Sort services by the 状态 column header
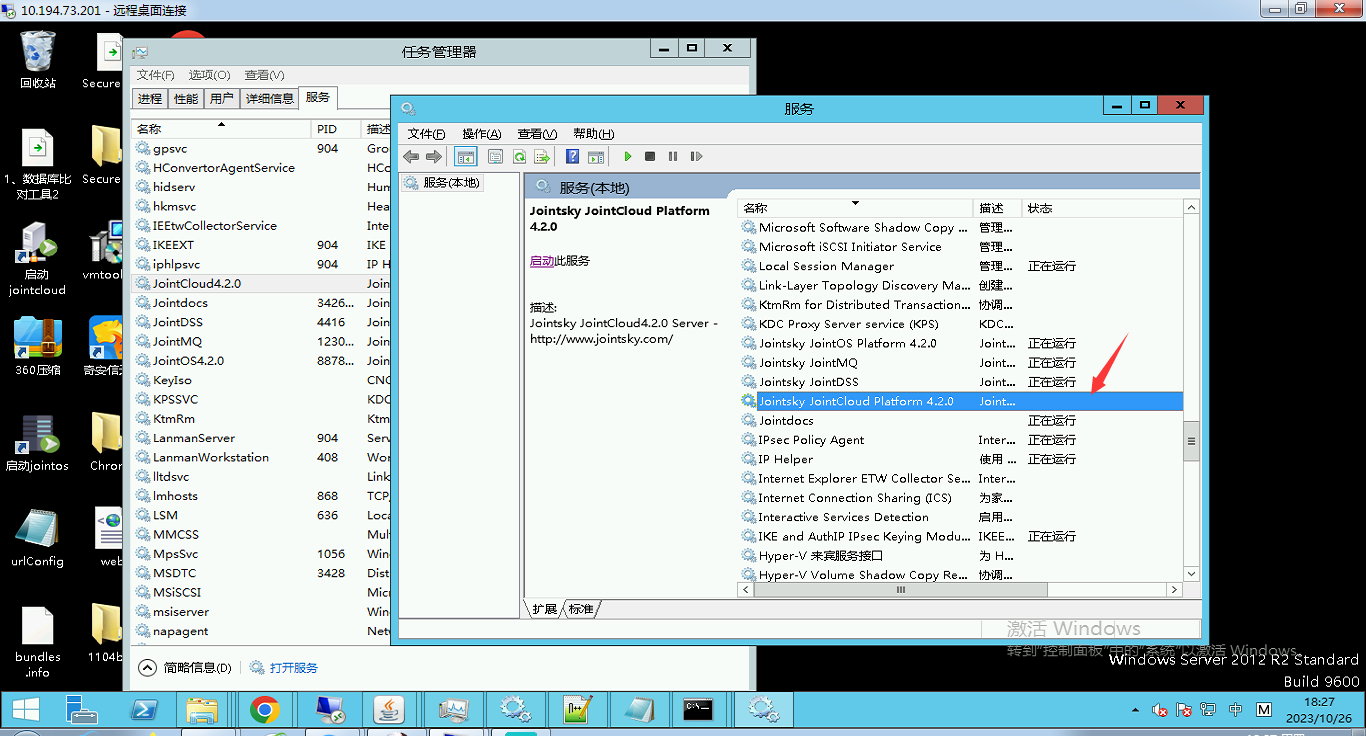The width and height of the screenshot is (1366, 736). 1100,208
